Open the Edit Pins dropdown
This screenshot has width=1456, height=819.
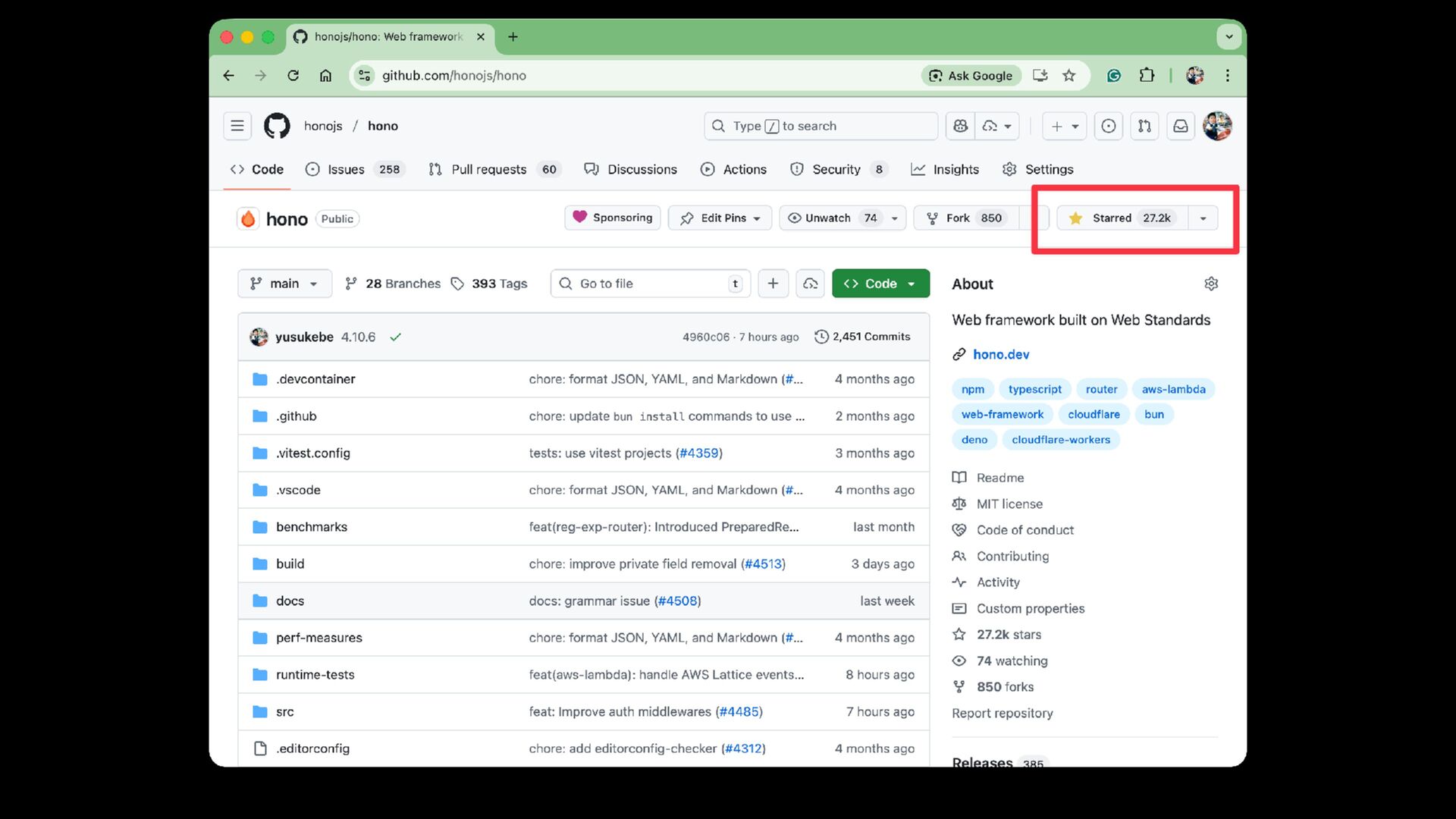point(720,218)
